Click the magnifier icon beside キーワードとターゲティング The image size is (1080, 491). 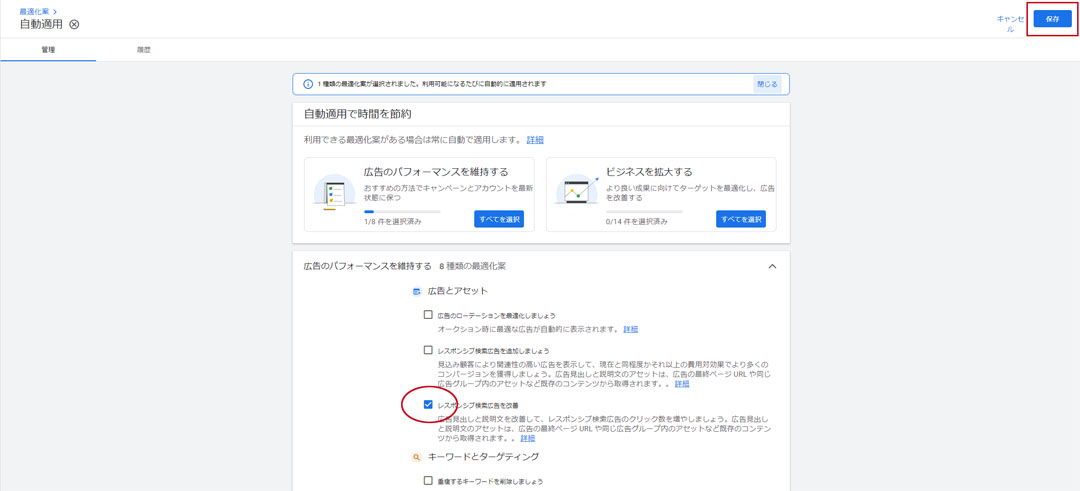416,457
